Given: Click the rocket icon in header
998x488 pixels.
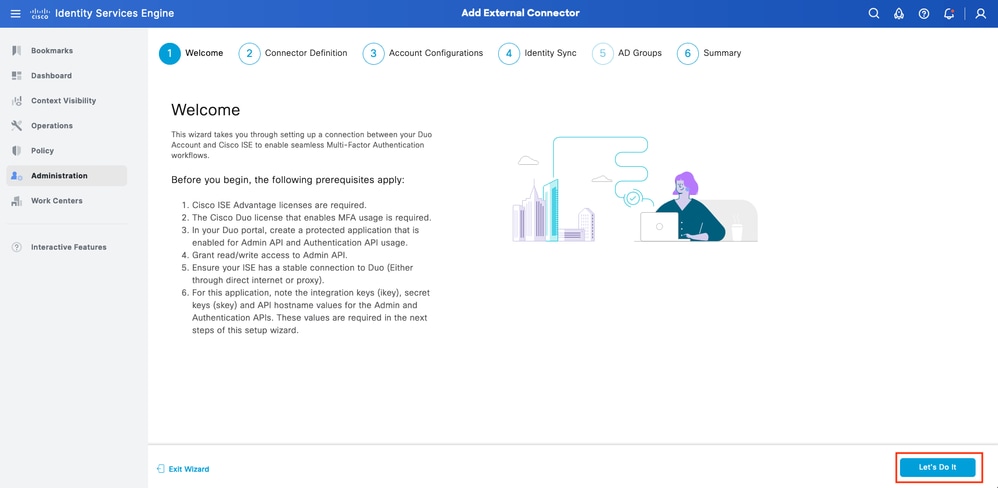Looking at the screenshot, I should tap(899, 13).
